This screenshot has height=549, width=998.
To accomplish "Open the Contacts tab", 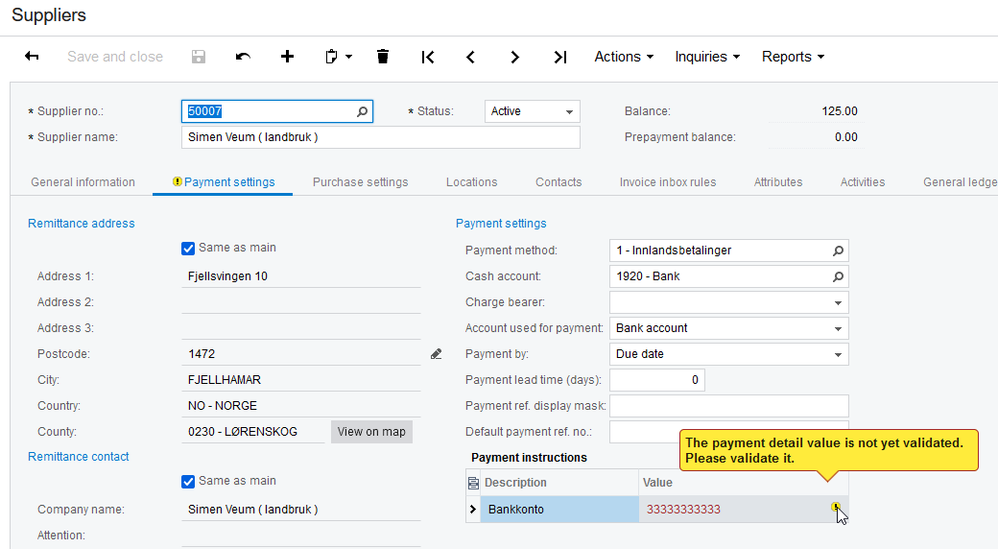I will 558,182.
